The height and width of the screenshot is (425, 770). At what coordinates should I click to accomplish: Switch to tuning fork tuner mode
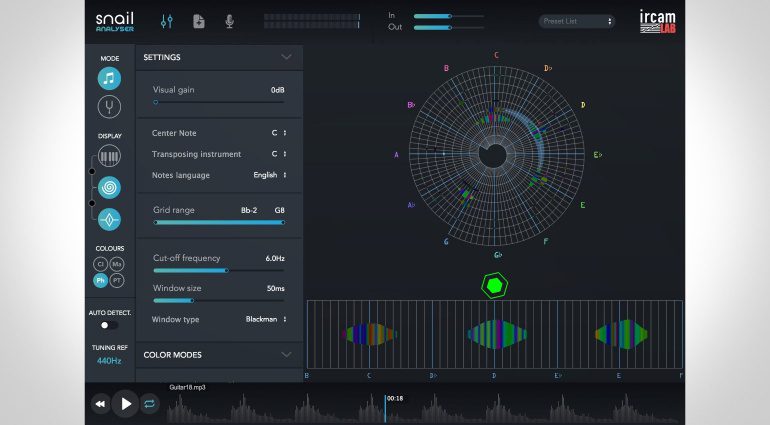coord(109,107)
